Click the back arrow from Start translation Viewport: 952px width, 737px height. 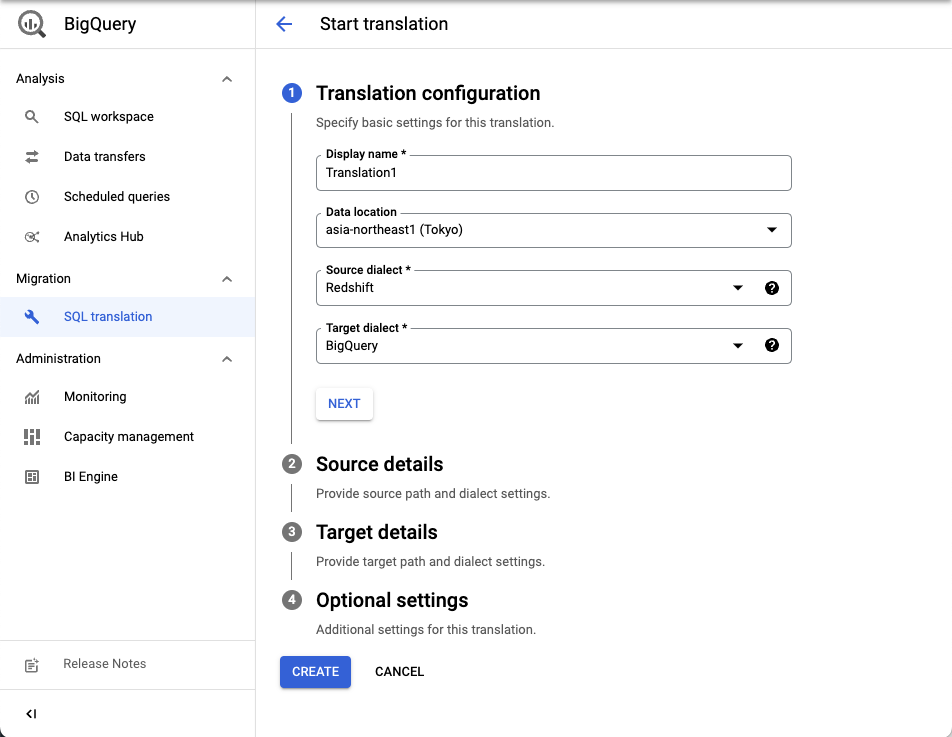point(284,23)
